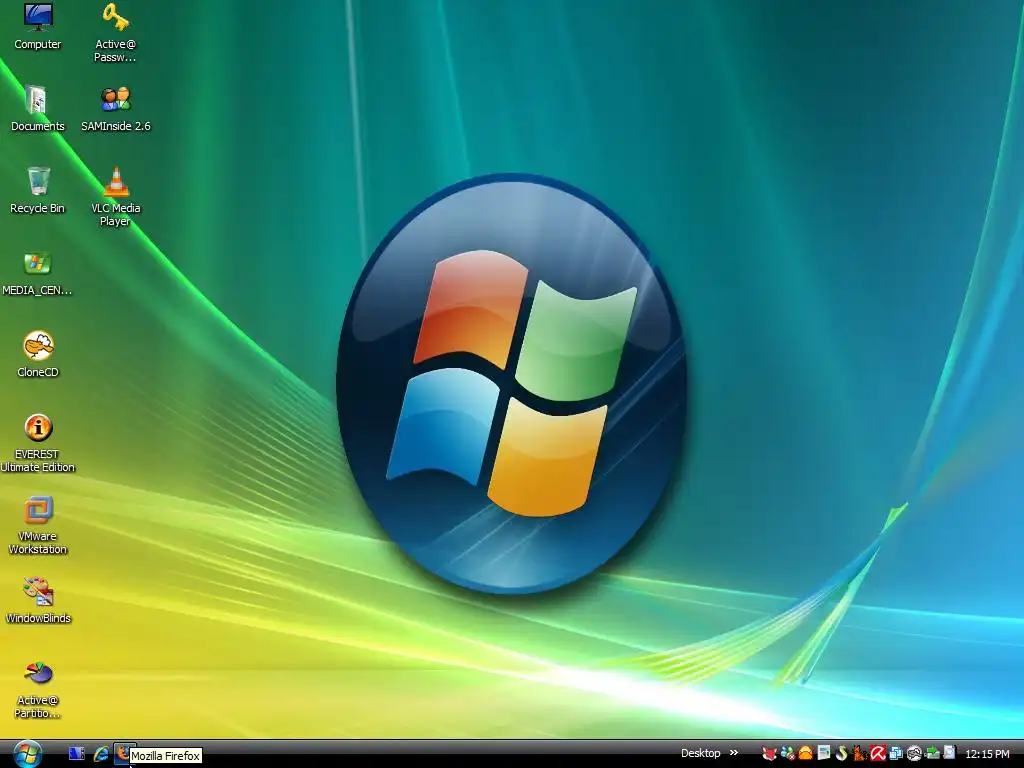Open the Active@ Partition shortcut
Viewport: 1024px width, 768px height.
click(37, 689)
